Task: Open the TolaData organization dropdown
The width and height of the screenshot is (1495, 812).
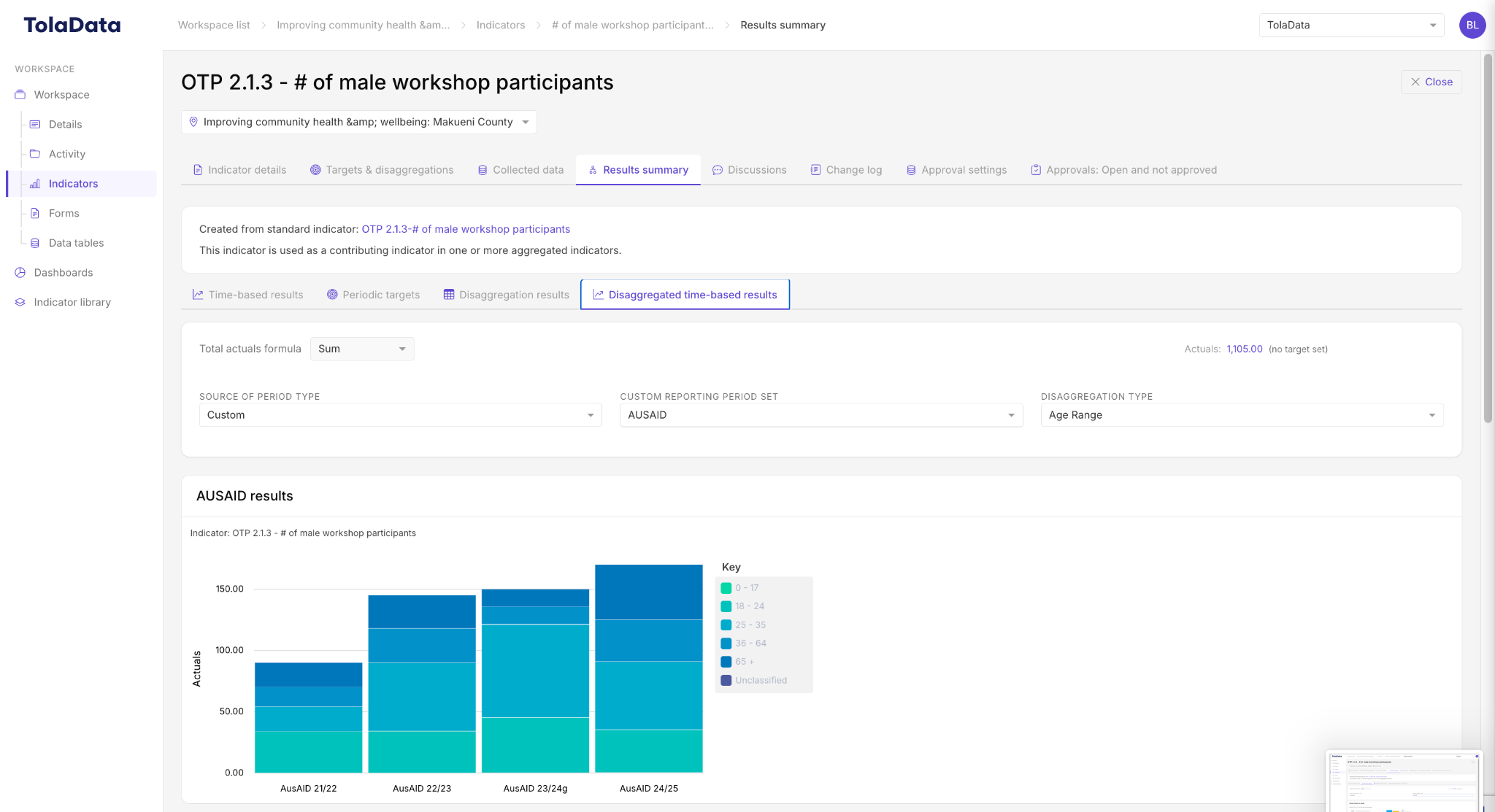Action: [1351, 25]
